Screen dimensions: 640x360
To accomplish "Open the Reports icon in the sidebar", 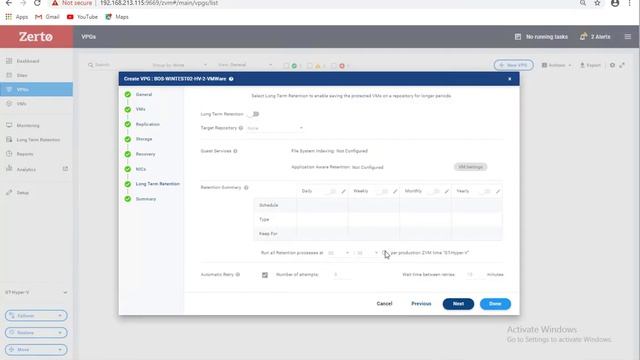I will click(9, 154).
